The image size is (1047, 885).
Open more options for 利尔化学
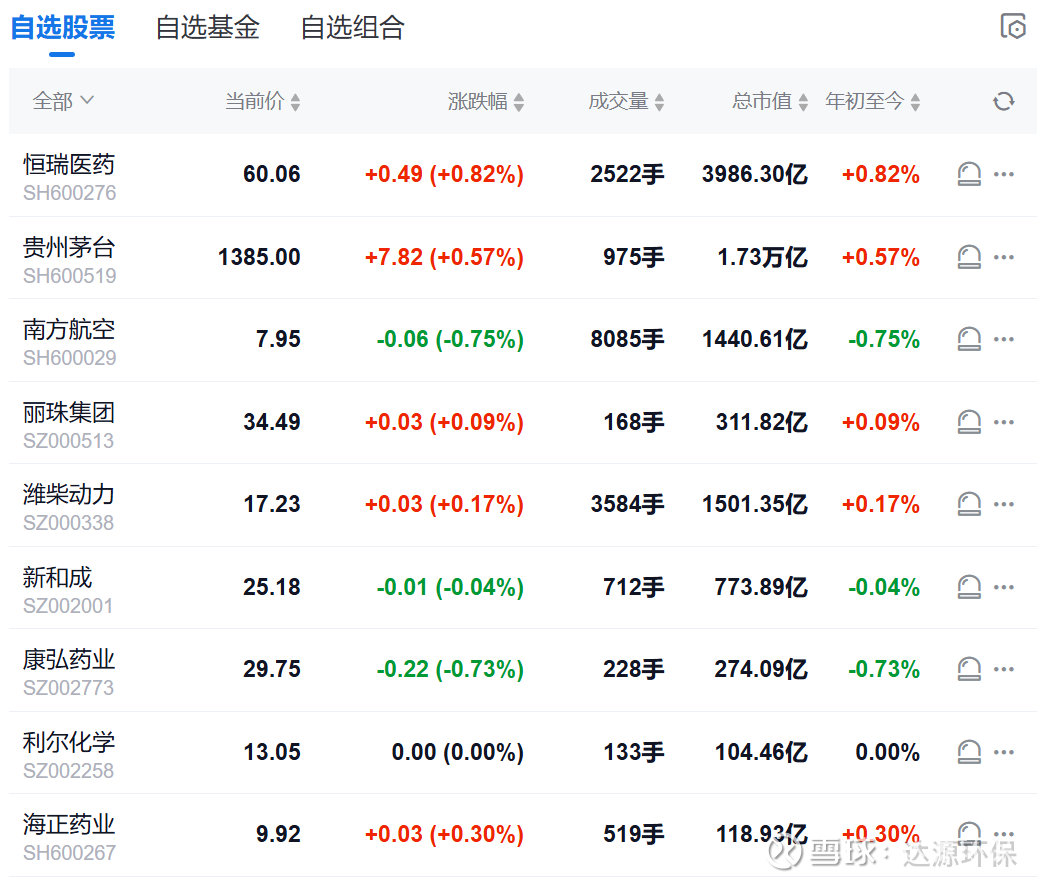point(1004,752)
